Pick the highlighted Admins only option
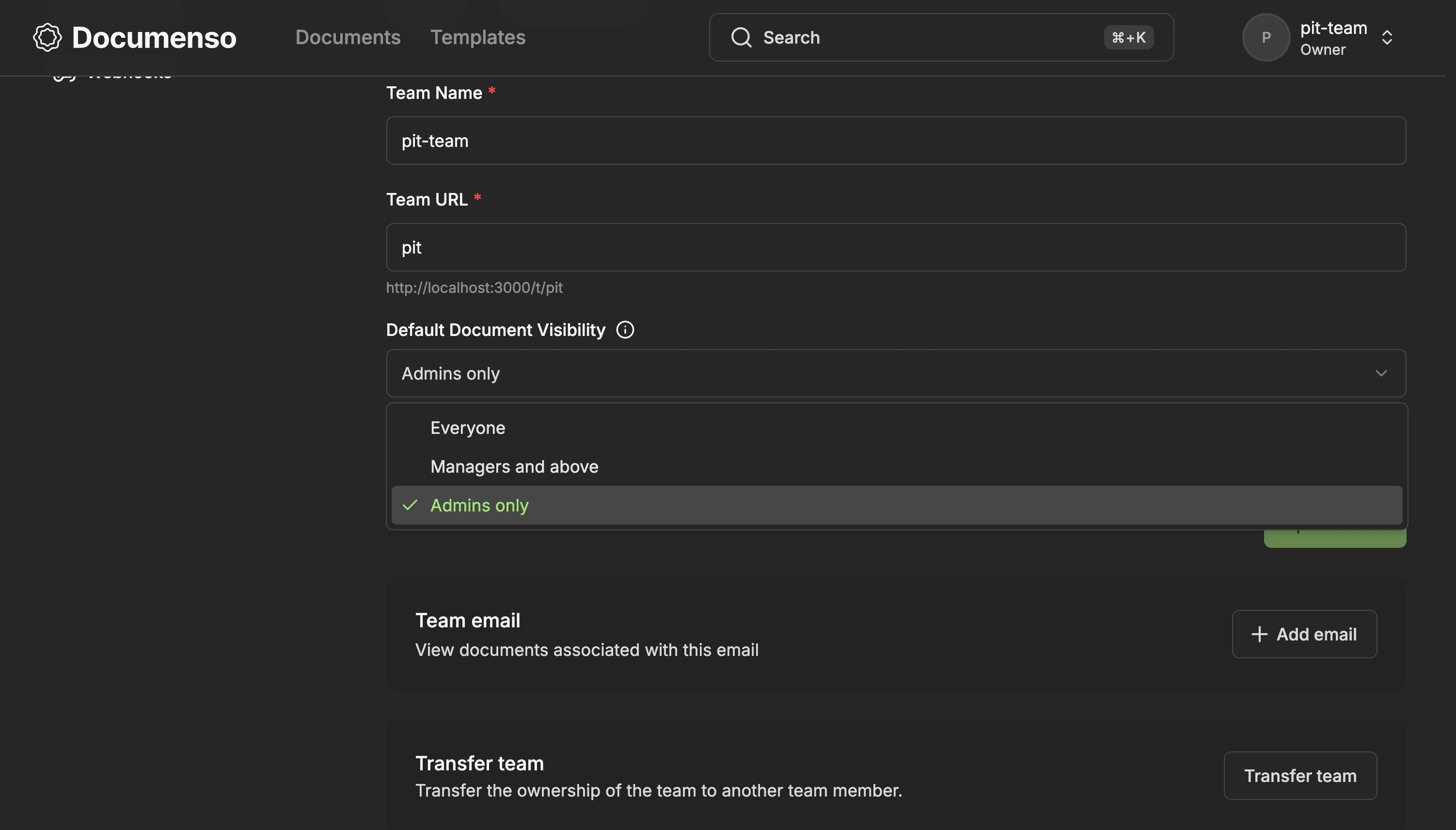1456x830 pixels. (x=479, y=506)
